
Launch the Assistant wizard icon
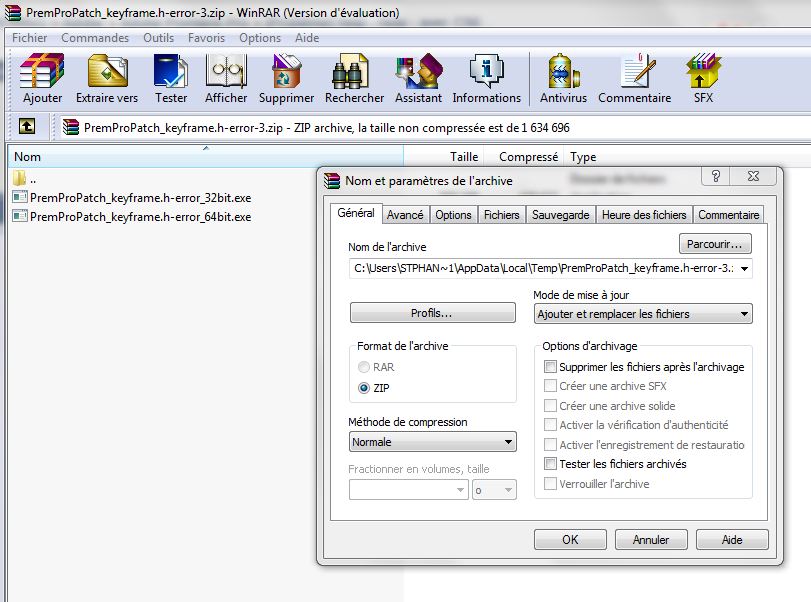point(418,71)
